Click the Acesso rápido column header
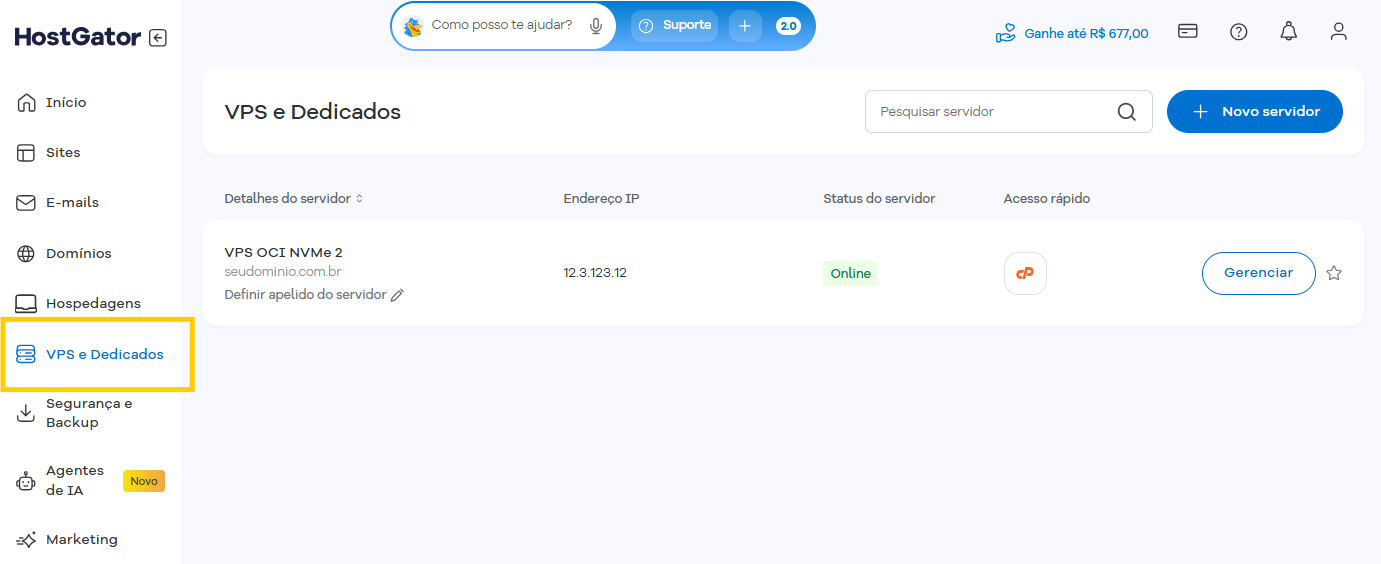Viewport: 1381px width, 564px height. [x=1047, y=198]
